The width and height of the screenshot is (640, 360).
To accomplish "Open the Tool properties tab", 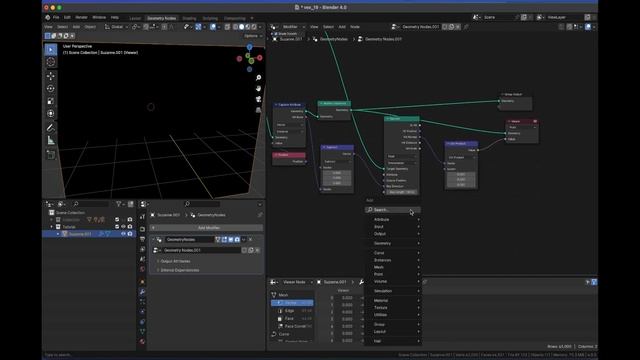I will point(142,217).
